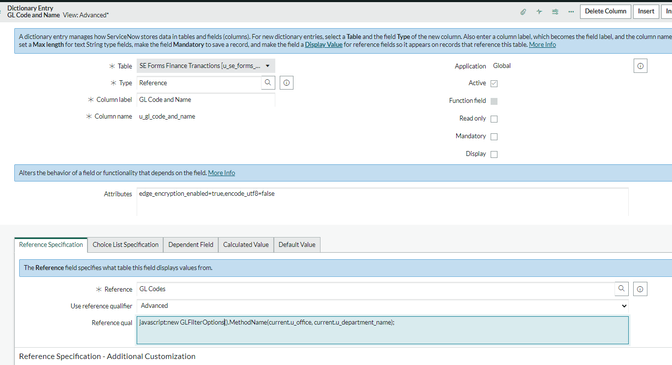Click the Reference GL Codes input field
Screen dimensions: 672x365
click(375, 289)
